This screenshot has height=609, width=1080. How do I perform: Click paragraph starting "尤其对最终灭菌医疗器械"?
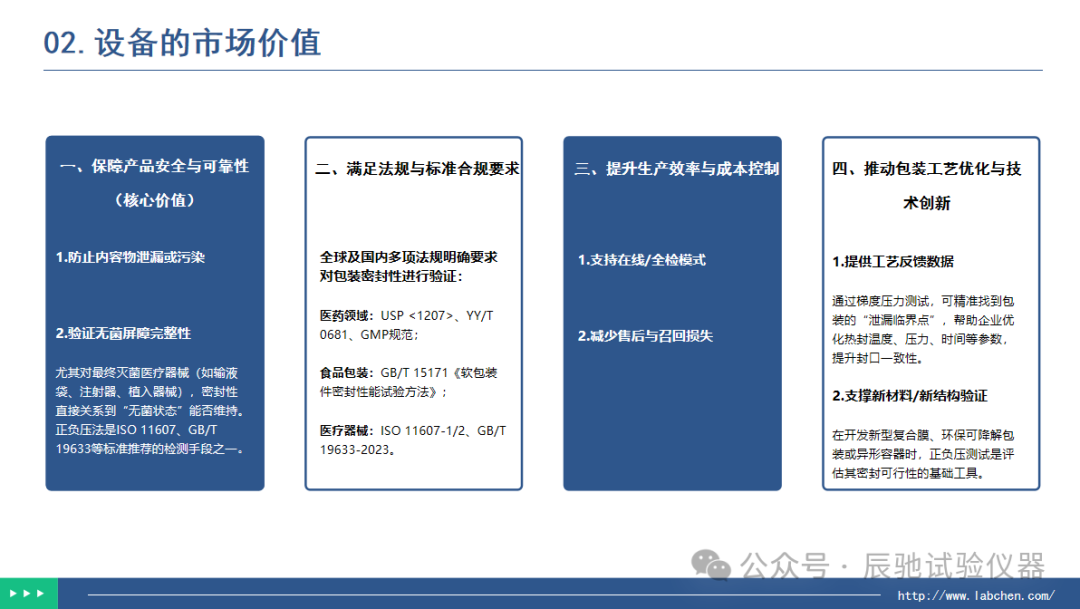(x=150, y=411)
